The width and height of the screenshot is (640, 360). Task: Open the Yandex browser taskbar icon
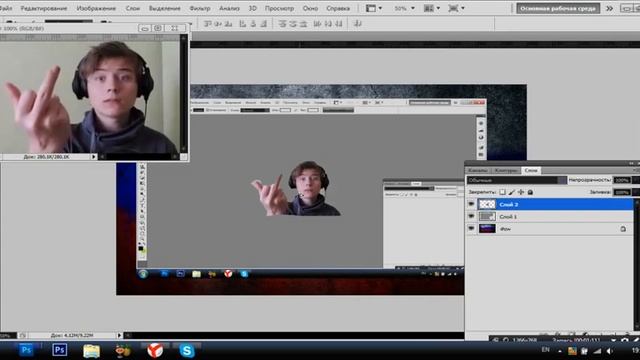(x=155, y=350)
